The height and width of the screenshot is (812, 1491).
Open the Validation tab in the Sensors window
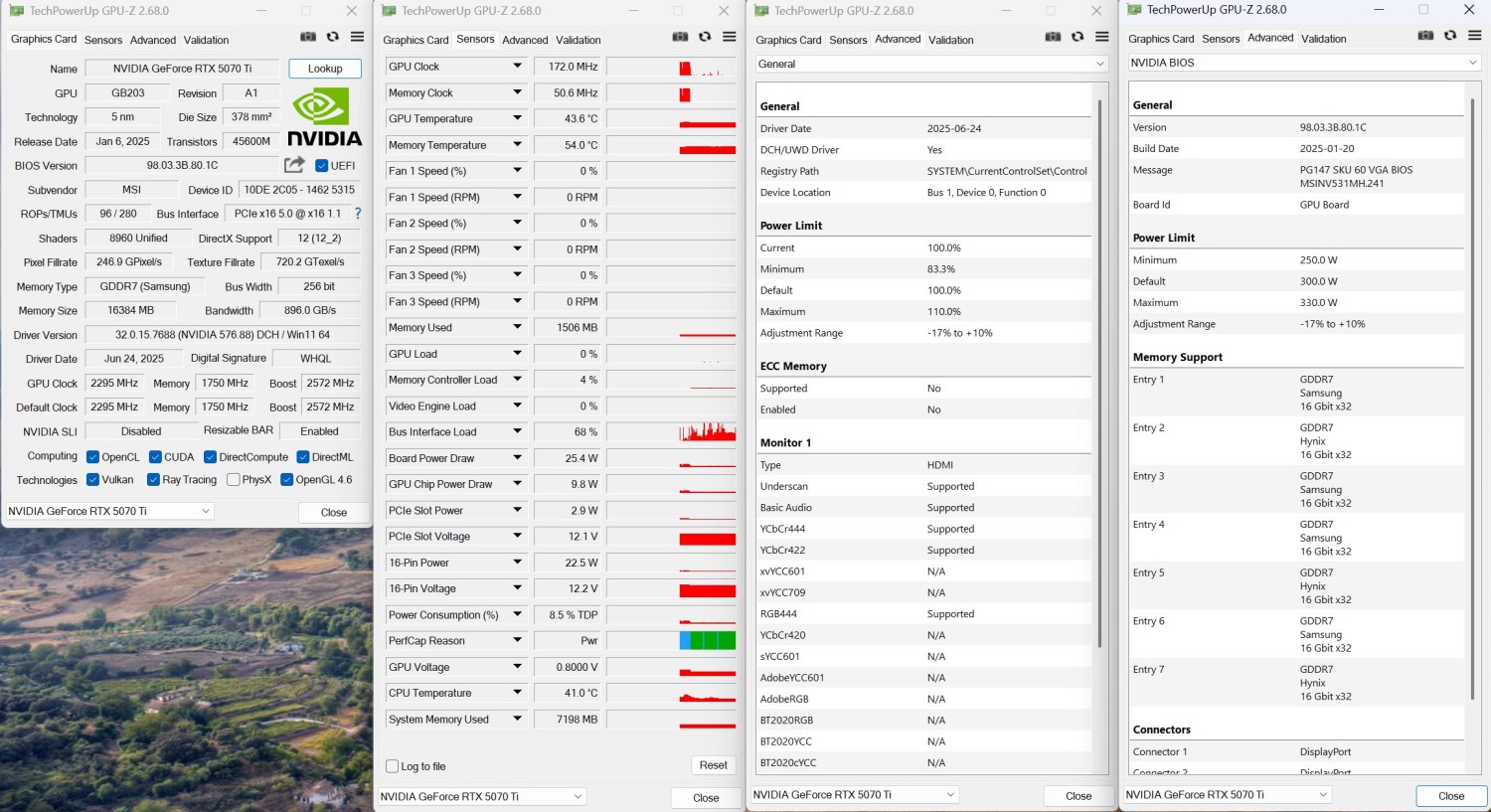click(x=579, y=40)
